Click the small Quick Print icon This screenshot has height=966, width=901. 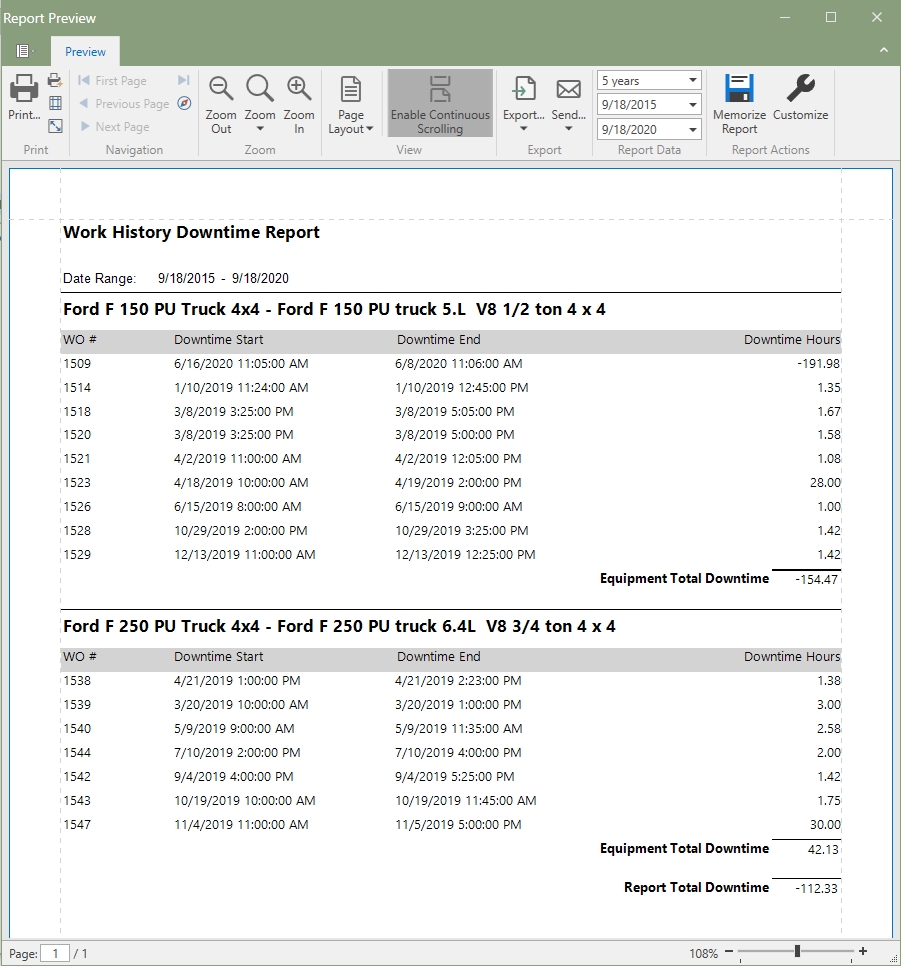[x=55, y=80]
